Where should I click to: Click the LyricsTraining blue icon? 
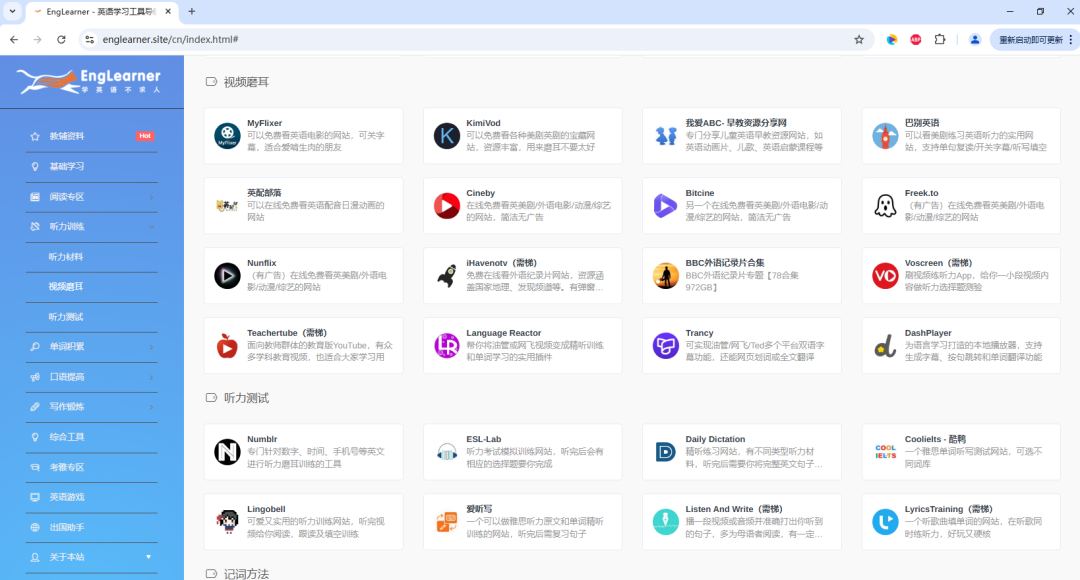point(885,521)
